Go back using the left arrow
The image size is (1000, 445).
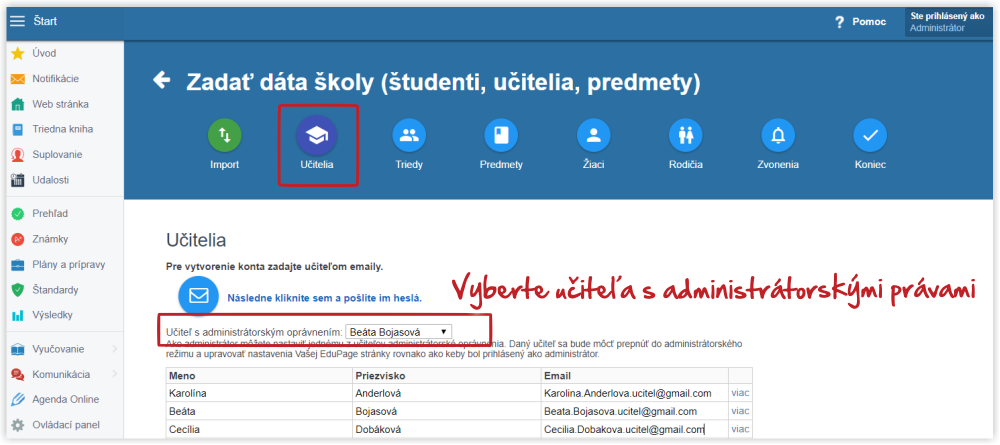[162, 80]
